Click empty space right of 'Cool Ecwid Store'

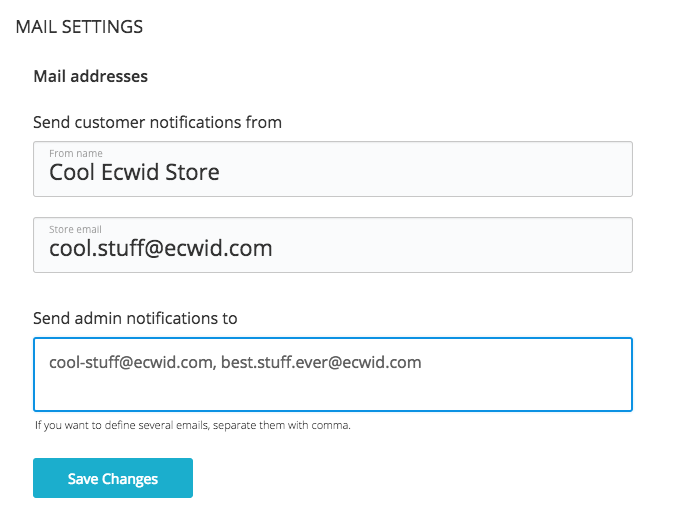[x=423, y=172]
